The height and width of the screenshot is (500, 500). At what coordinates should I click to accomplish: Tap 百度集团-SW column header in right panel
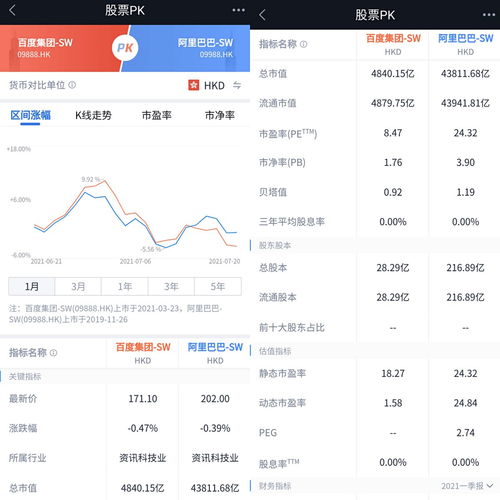pos(393,44)
